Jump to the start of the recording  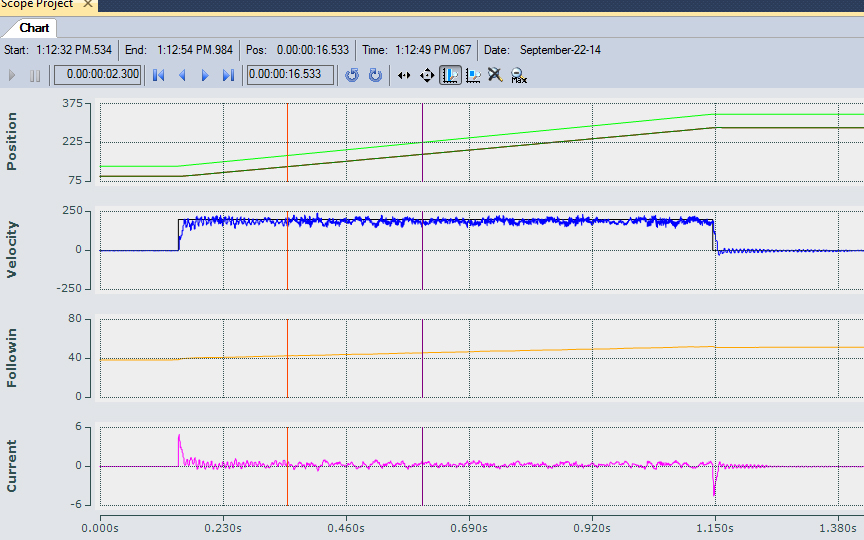[x=159, y=75]
